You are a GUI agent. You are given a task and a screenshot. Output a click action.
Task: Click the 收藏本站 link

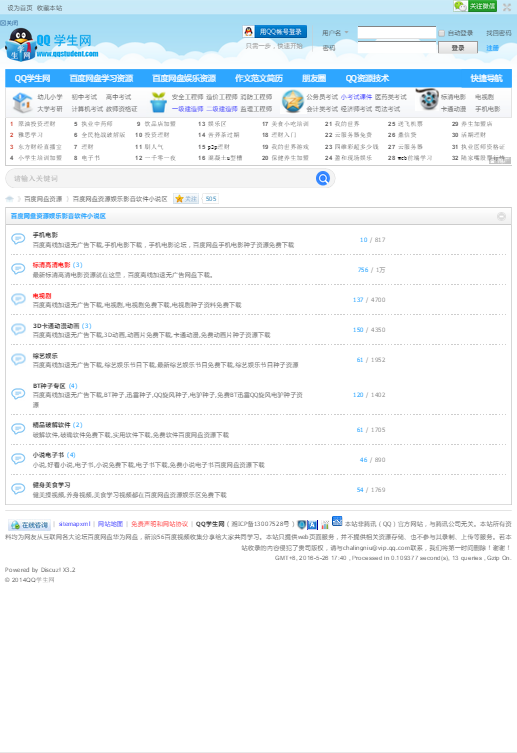tap(49, 8)
